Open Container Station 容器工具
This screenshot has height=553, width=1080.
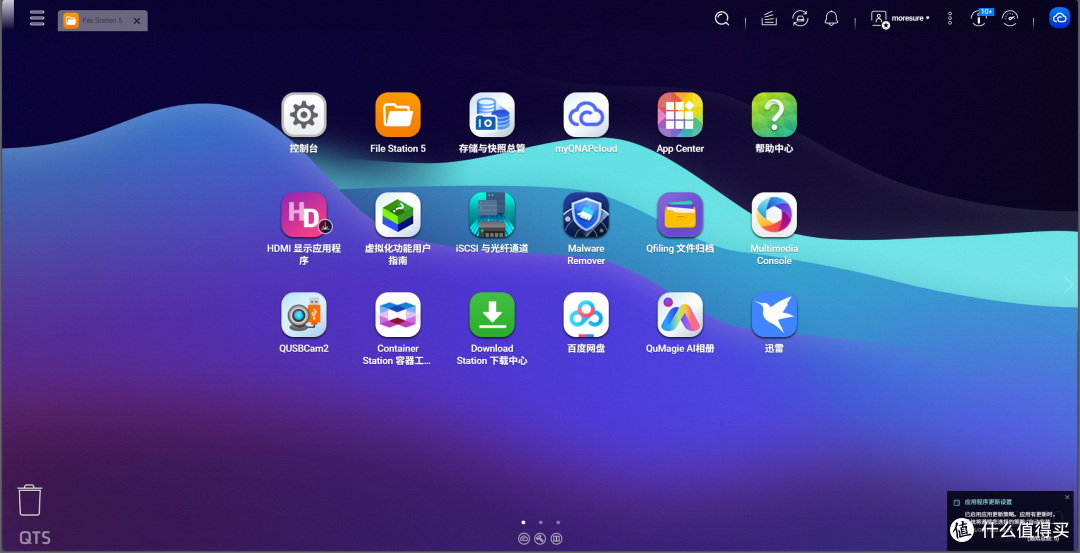(398, 315)
